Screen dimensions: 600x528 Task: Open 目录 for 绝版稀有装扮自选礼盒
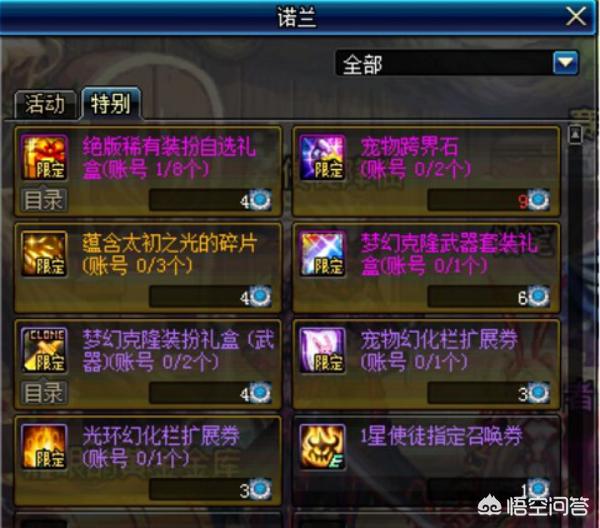pyautogui.click(x=44, y=200)
